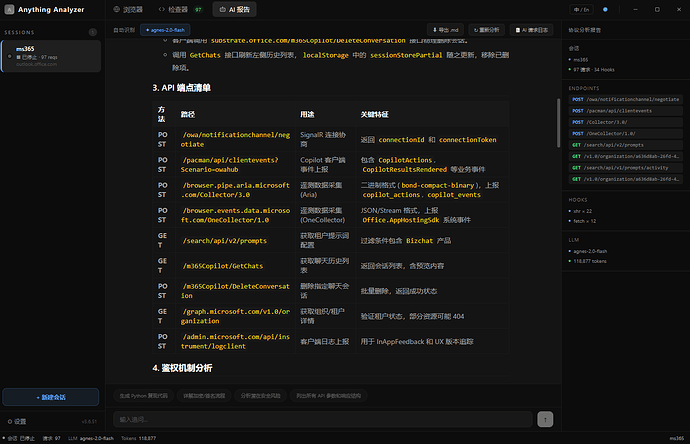Click the fetch × 12 hook entry
The height and width of the screenshot is (444, 690).
(584, 221)
